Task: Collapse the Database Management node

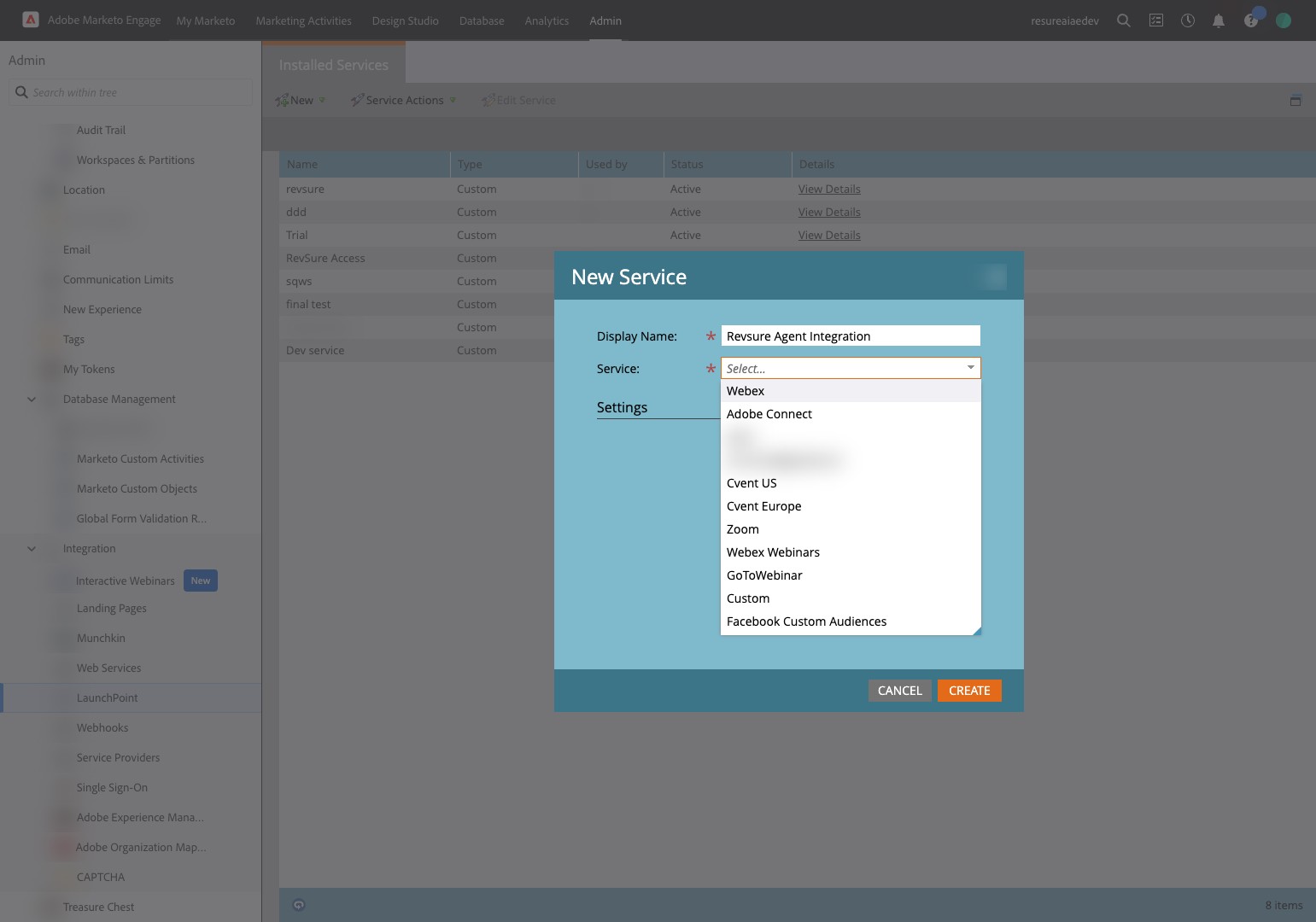Action: pyautogui.click(x=32, y=399)
